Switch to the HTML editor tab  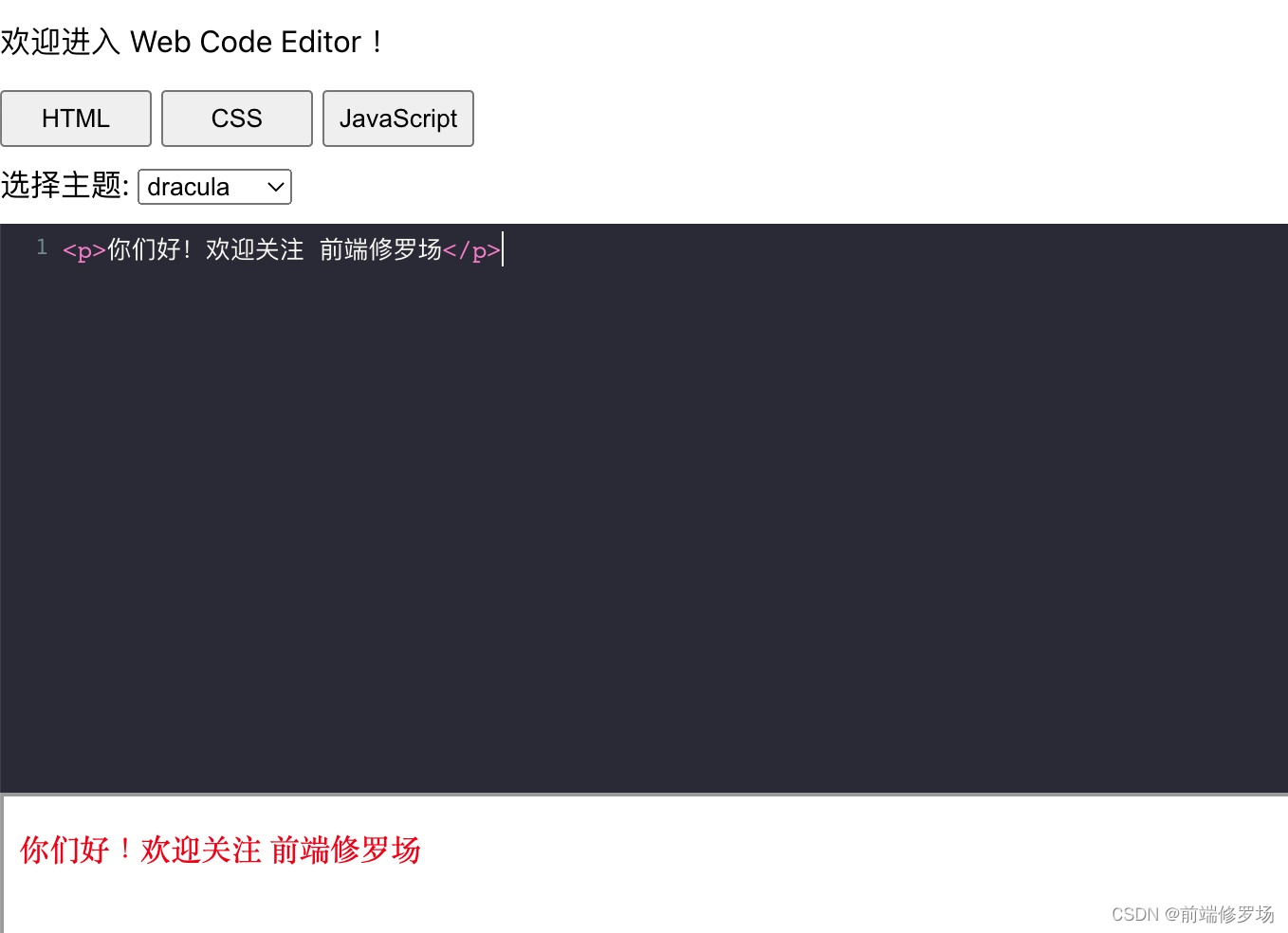[76, 119]
